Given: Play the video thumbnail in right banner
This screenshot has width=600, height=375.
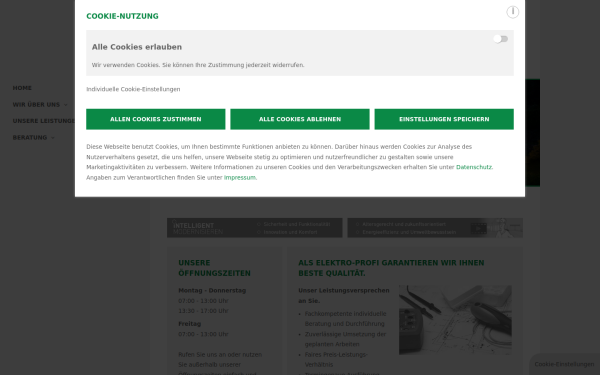Looking at the screenshot, I should pos(479,228).
